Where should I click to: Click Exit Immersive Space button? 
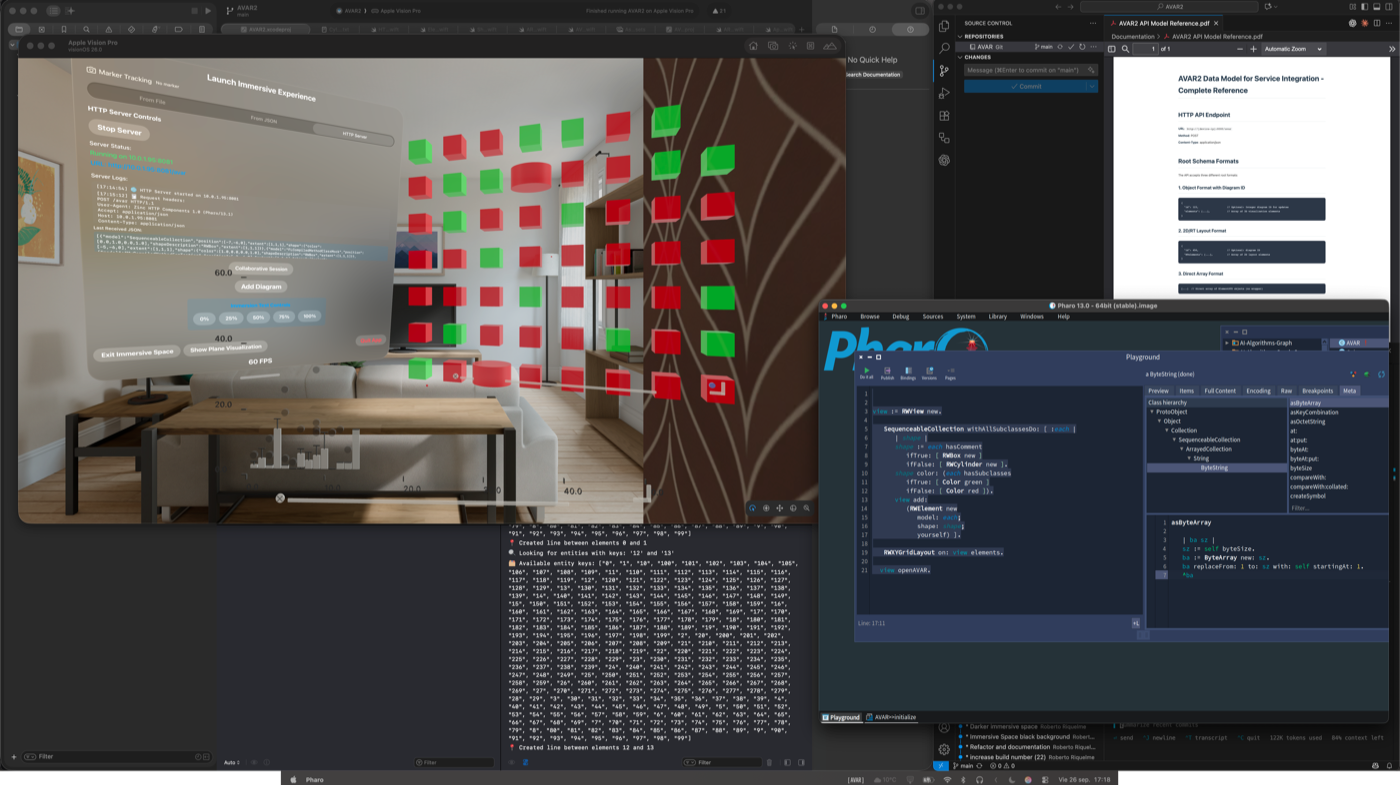(137, 353)
